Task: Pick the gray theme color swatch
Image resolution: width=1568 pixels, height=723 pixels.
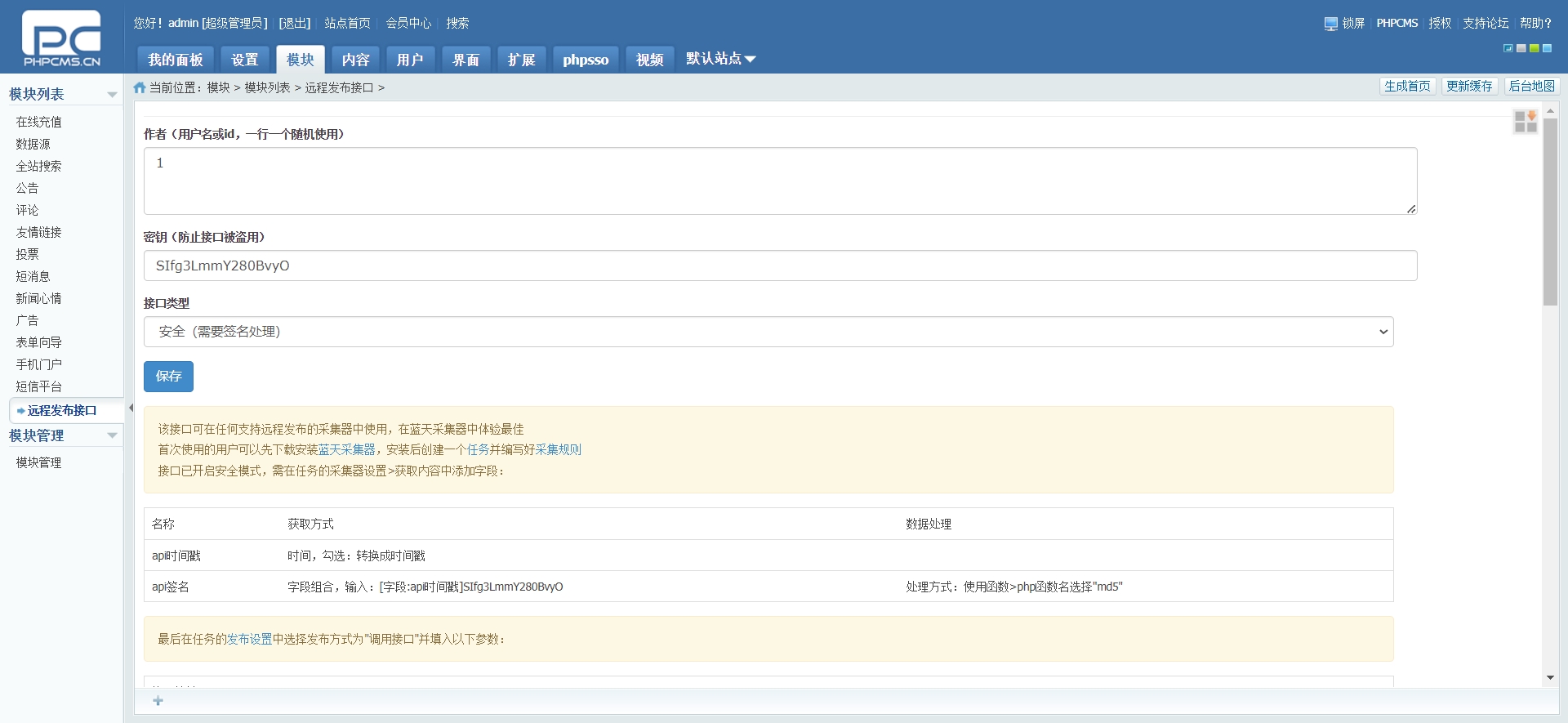Action: click(1521, 48)
